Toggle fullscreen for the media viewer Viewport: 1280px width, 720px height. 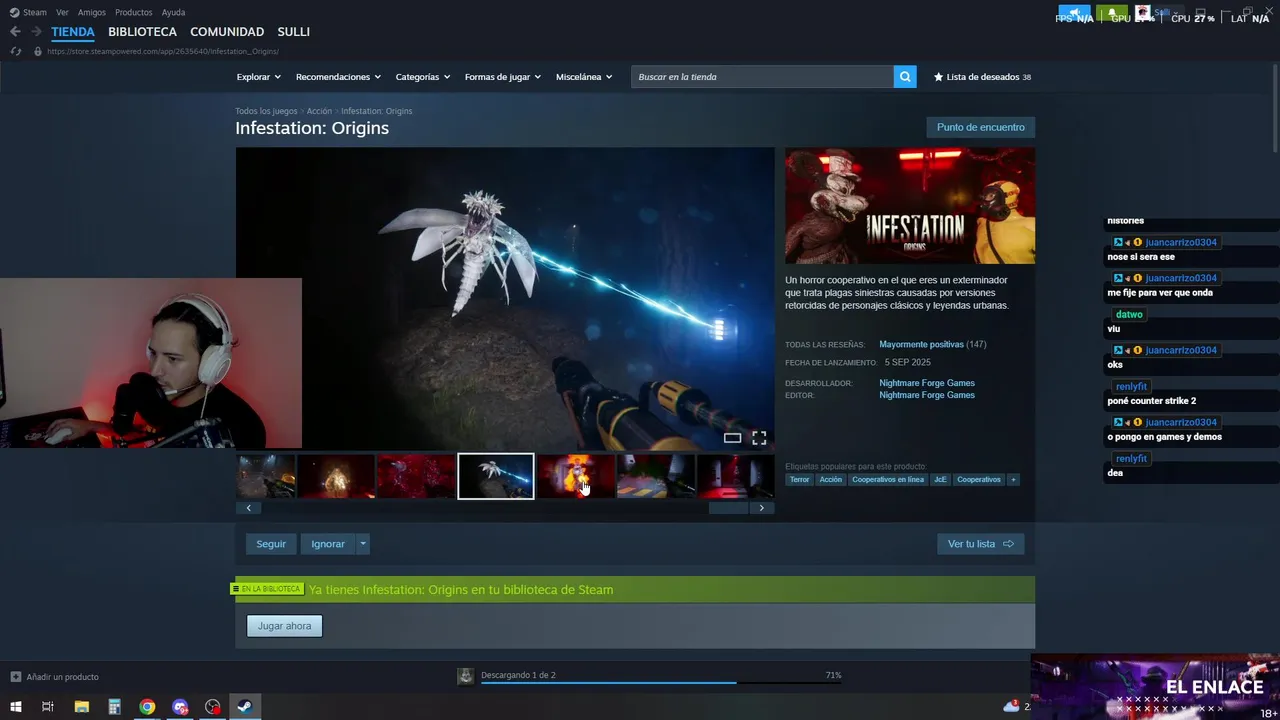(759, 438)
